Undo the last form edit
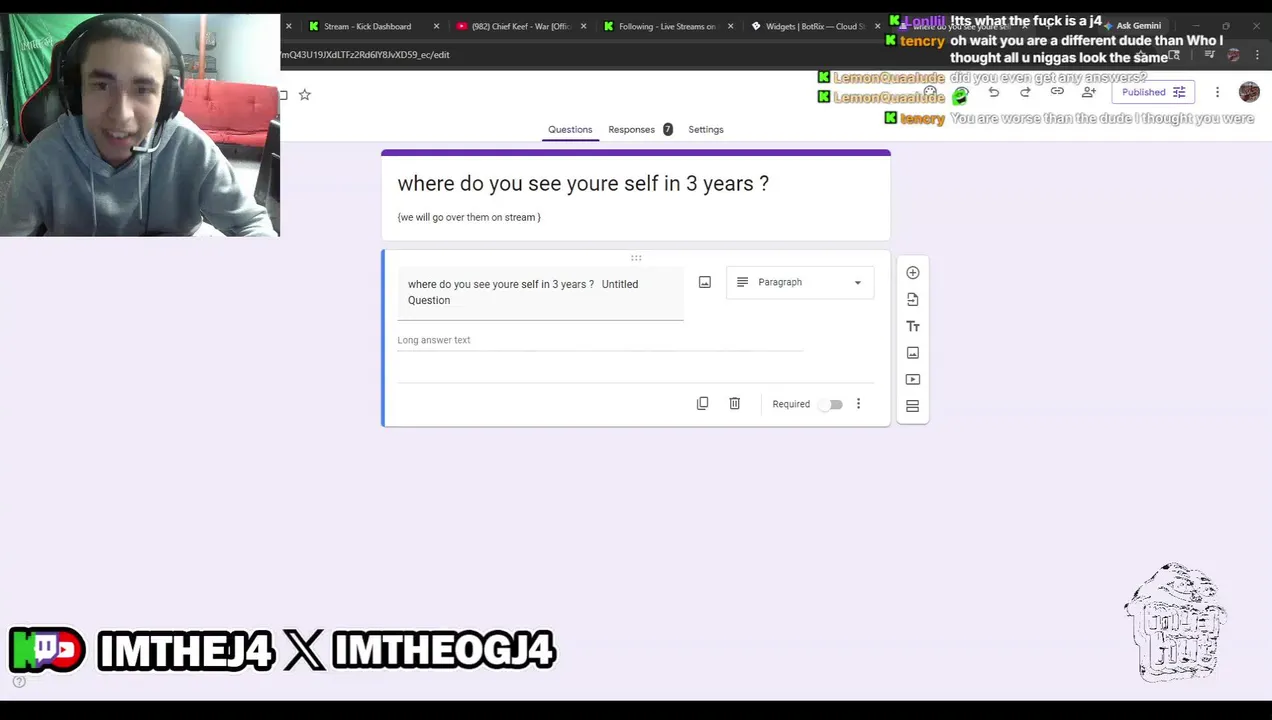This screenshot has width=1272, height=720. [993, 92]
